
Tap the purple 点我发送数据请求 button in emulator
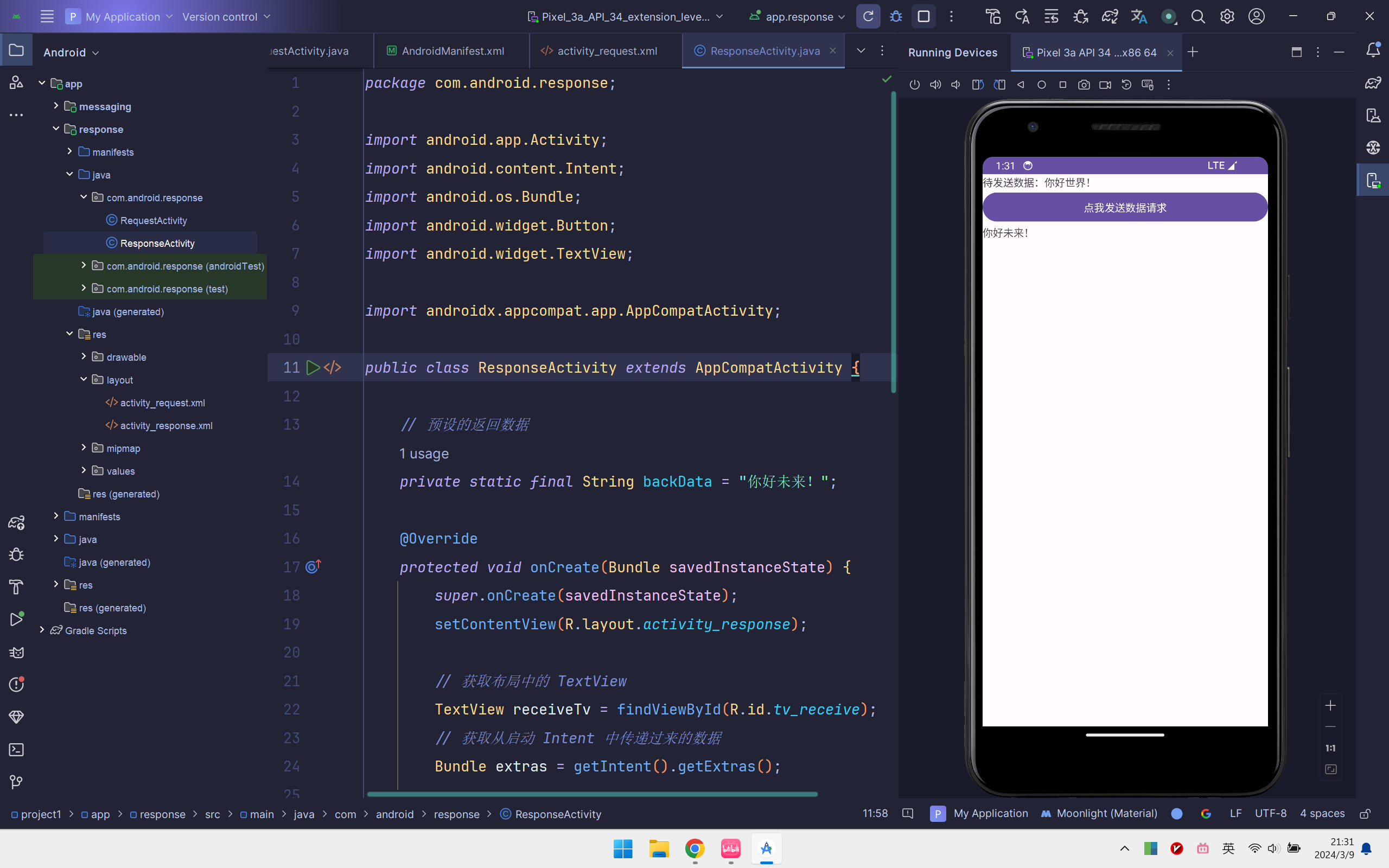click(x=1125, y=207)
